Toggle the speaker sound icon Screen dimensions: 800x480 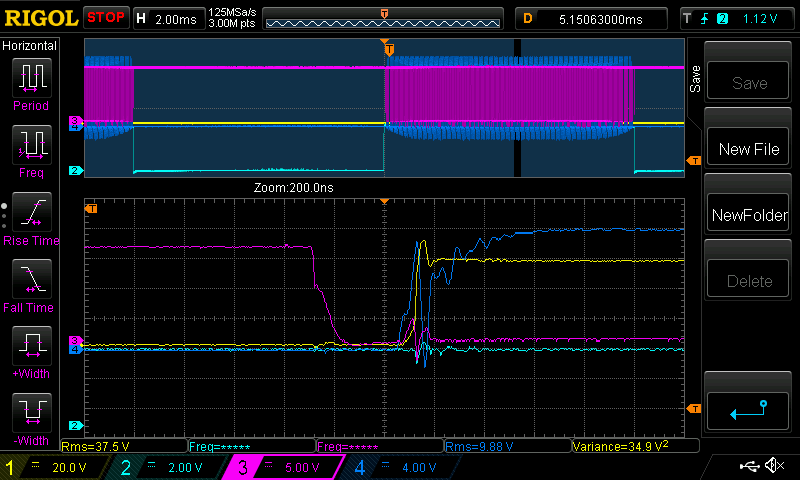click(x=773, y=466)
